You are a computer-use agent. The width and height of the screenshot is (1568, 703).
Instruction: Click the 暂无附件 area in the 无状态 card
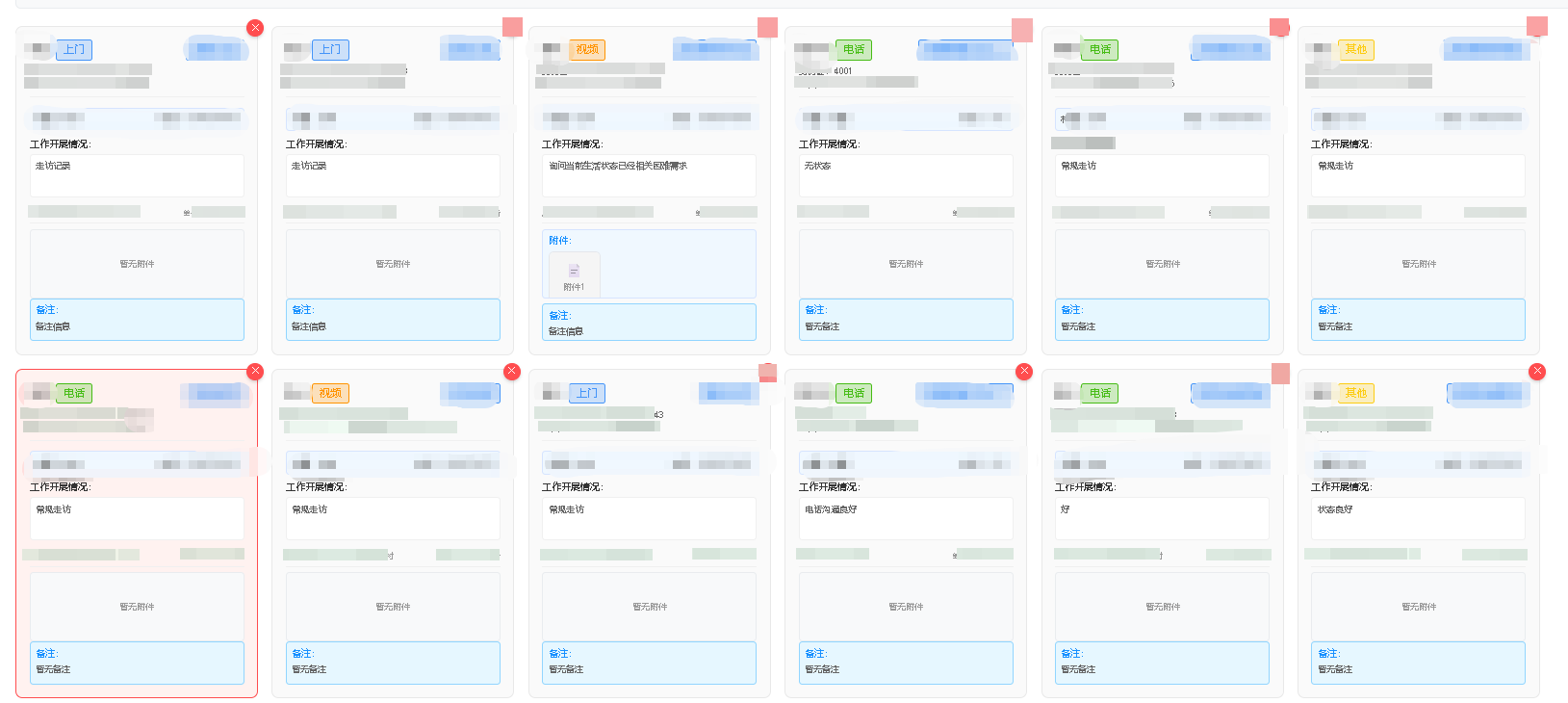[906, 264]
